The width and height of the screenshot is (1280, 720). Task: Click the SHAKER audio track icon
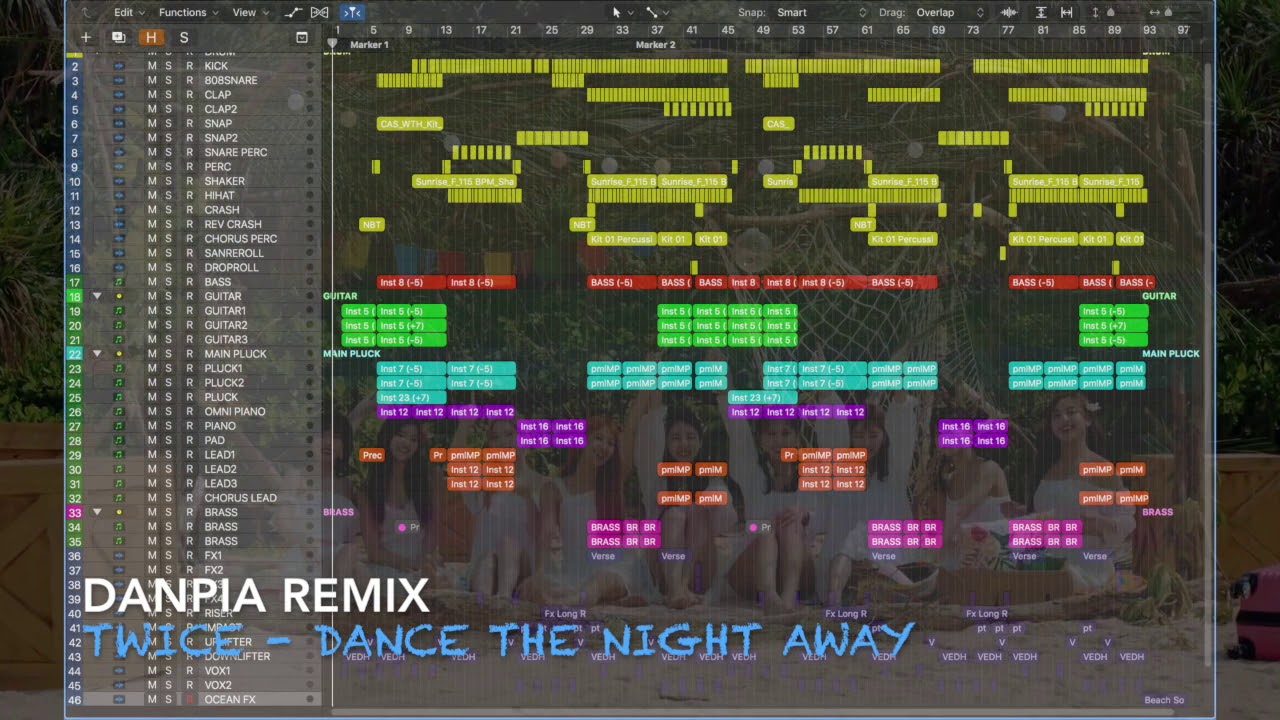tap(119, 181)
